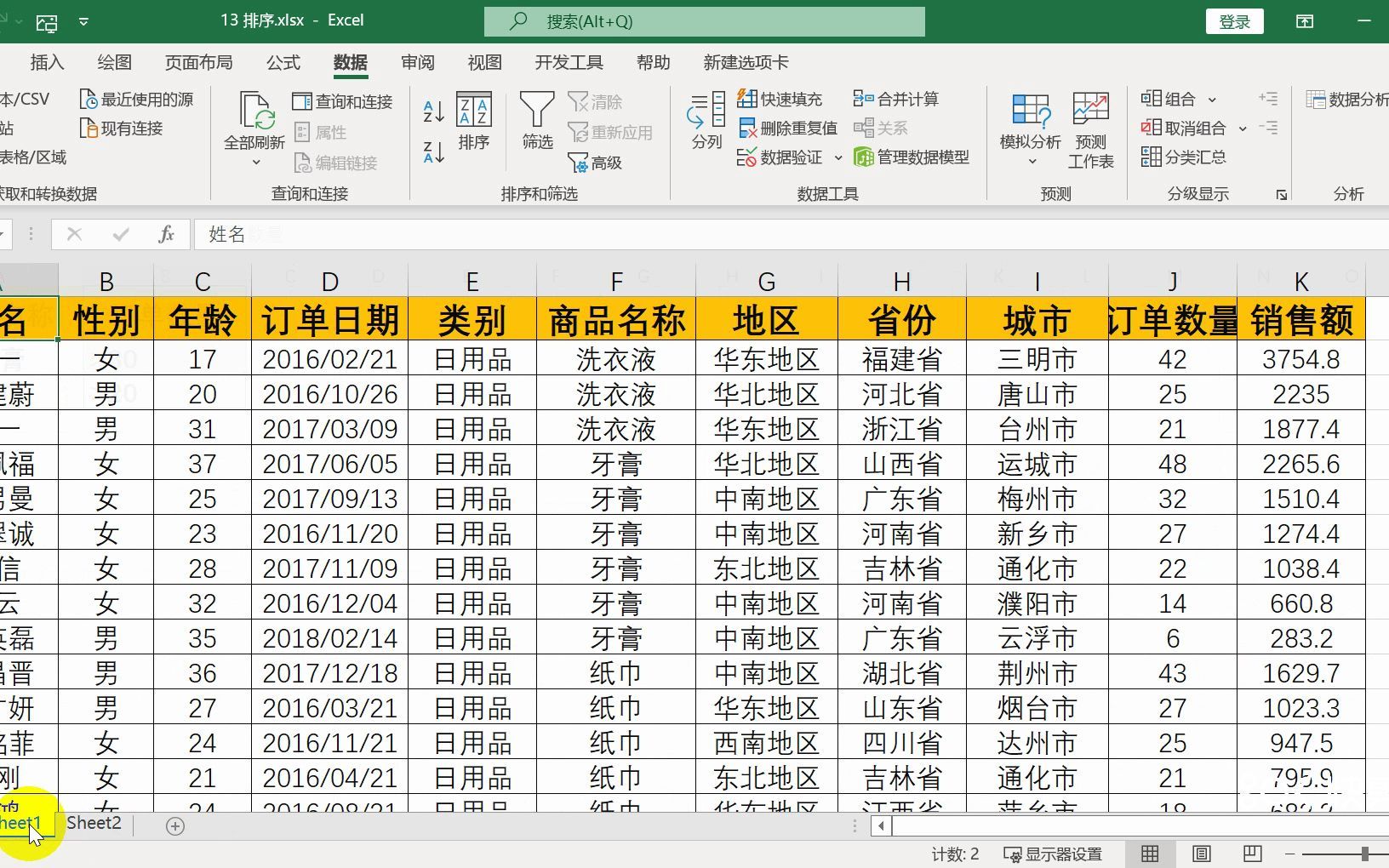The width and height of the screenshot is (1389, 868).
Task: Click Manage Data Model (管理数据模型)
Action: coord(913,157)
